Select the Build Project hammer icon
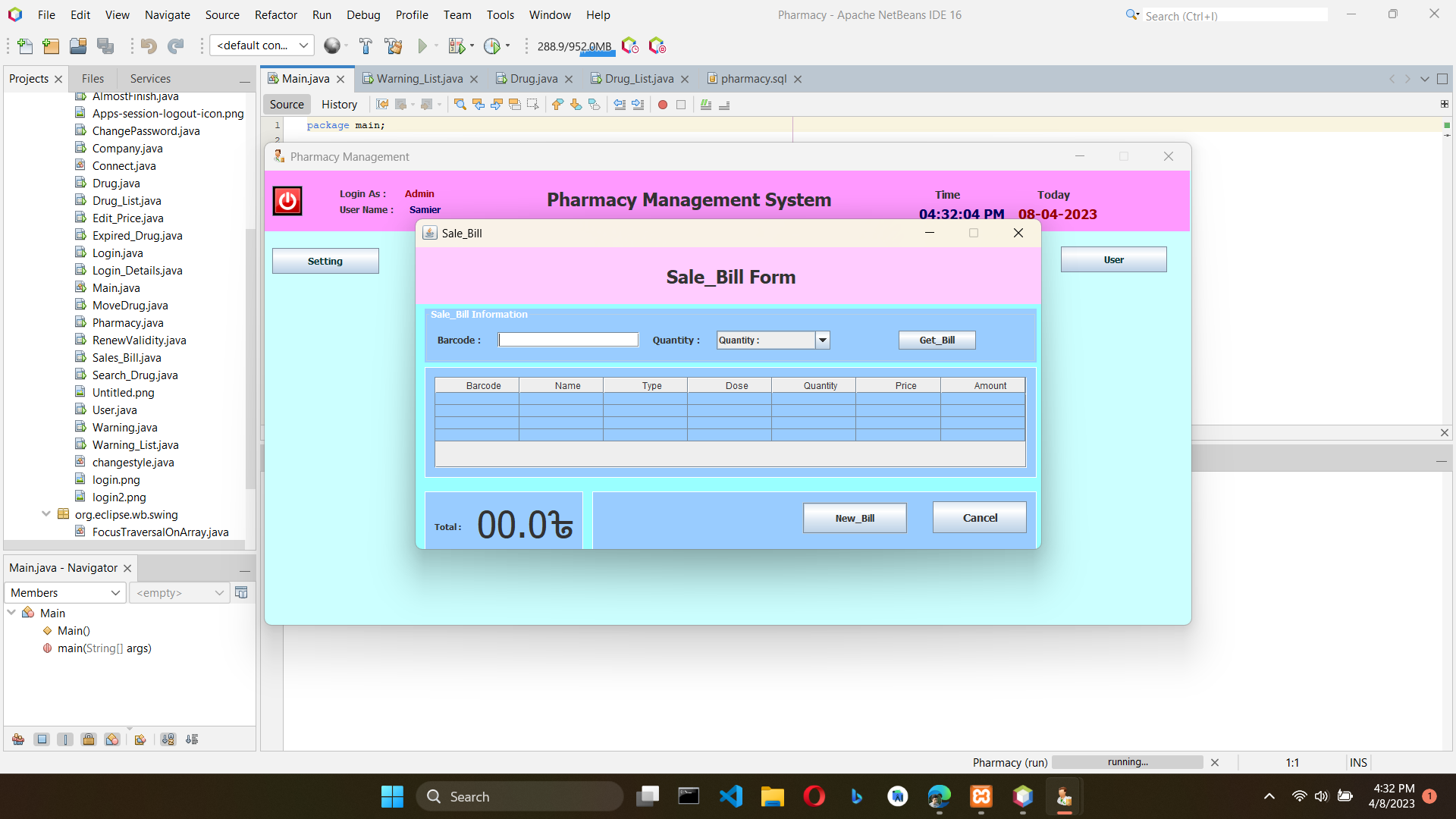The width and height of the screenshot is (1456, 819). [x=366, y=45]
